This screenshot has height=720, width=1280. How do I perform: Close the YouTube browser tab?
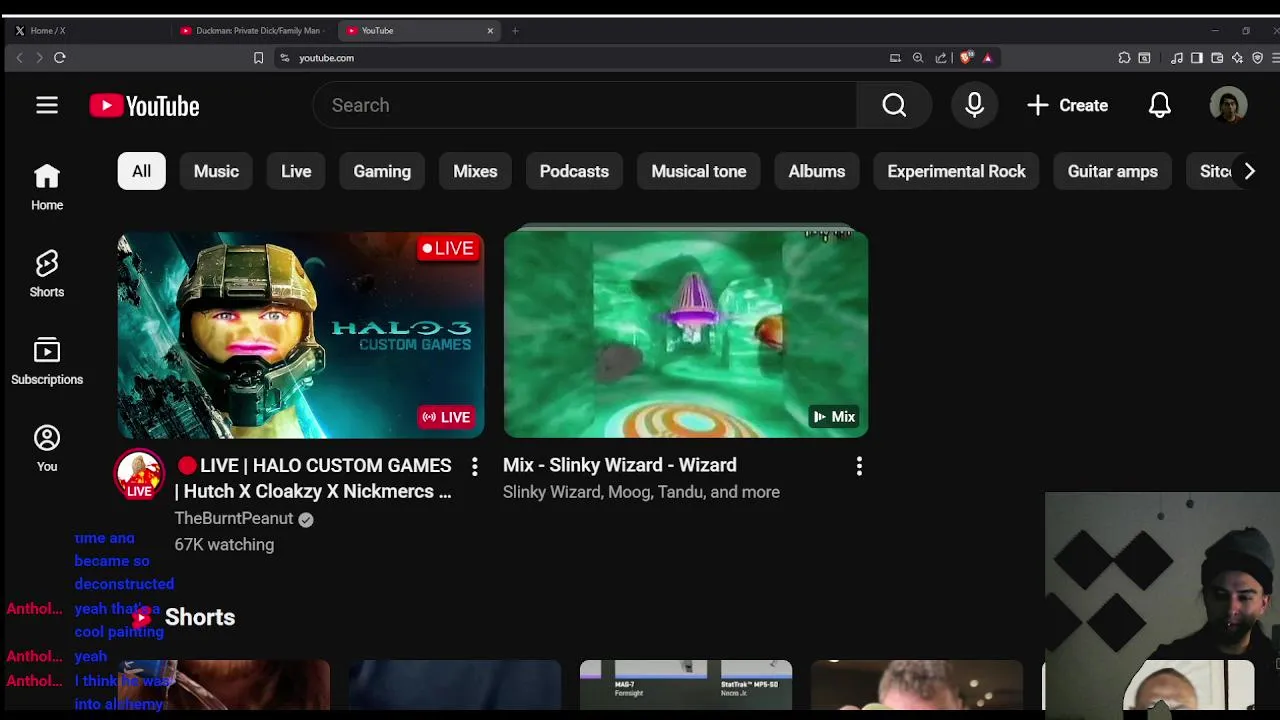click(490, 31)
